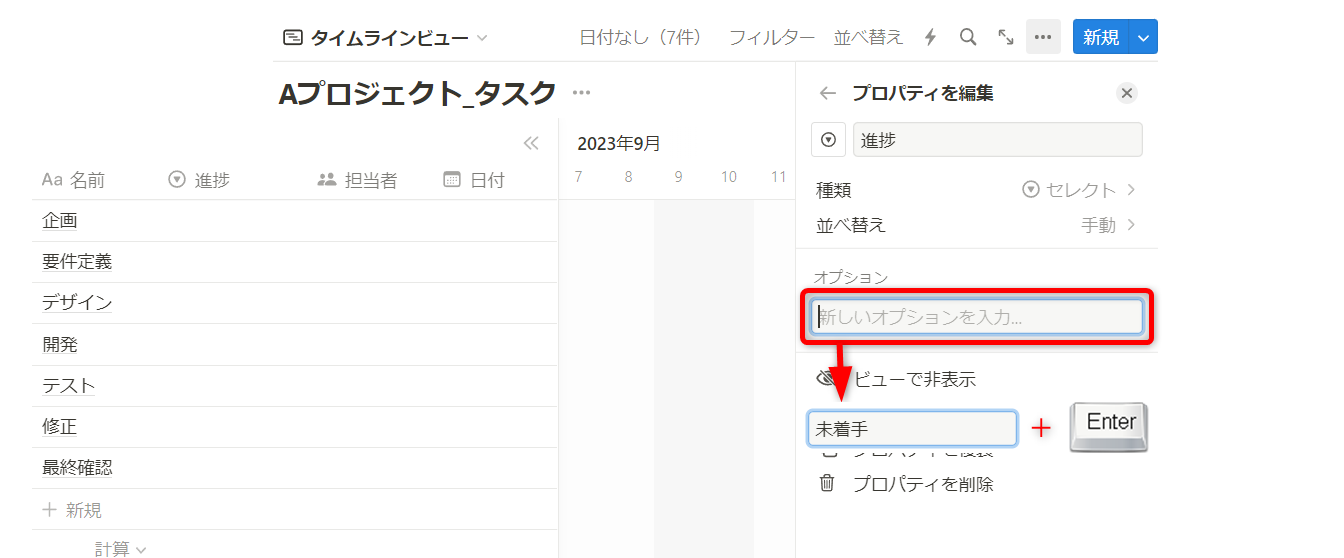The height and width of the screenshot is (558, 1344).
Task: Click the blue 新規 button
Action: coord(1100,37)
